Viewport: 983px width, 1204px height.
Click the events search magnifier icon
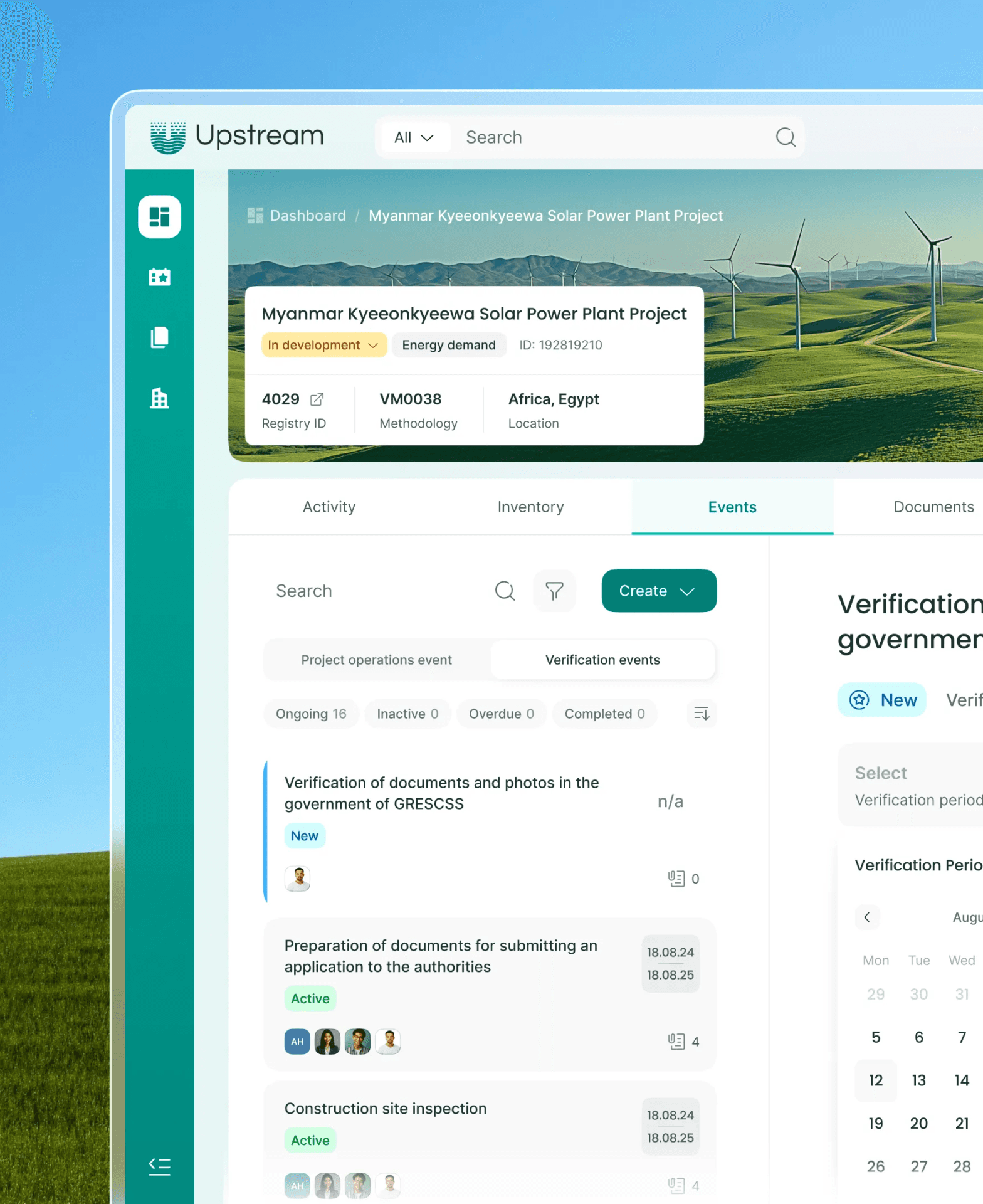[x=505, y=591]
